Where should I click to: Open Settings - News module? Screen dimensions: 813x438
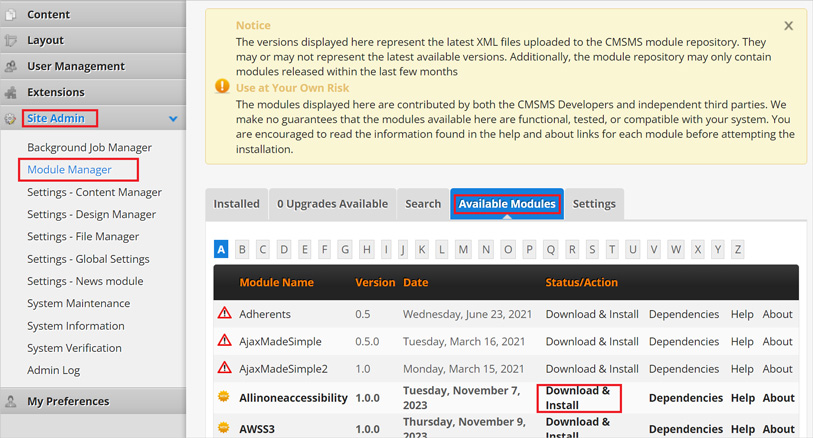point(85,281)
